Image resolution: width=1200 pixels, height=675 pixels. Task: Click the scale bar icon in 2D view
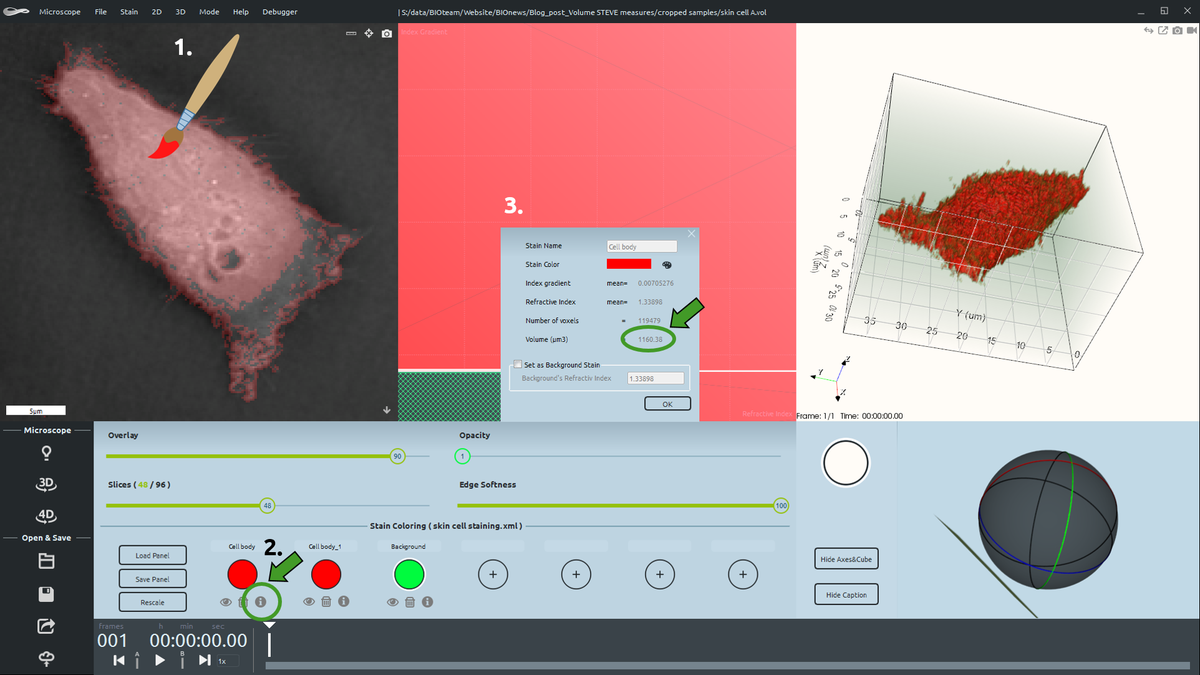tap(351, 33)
